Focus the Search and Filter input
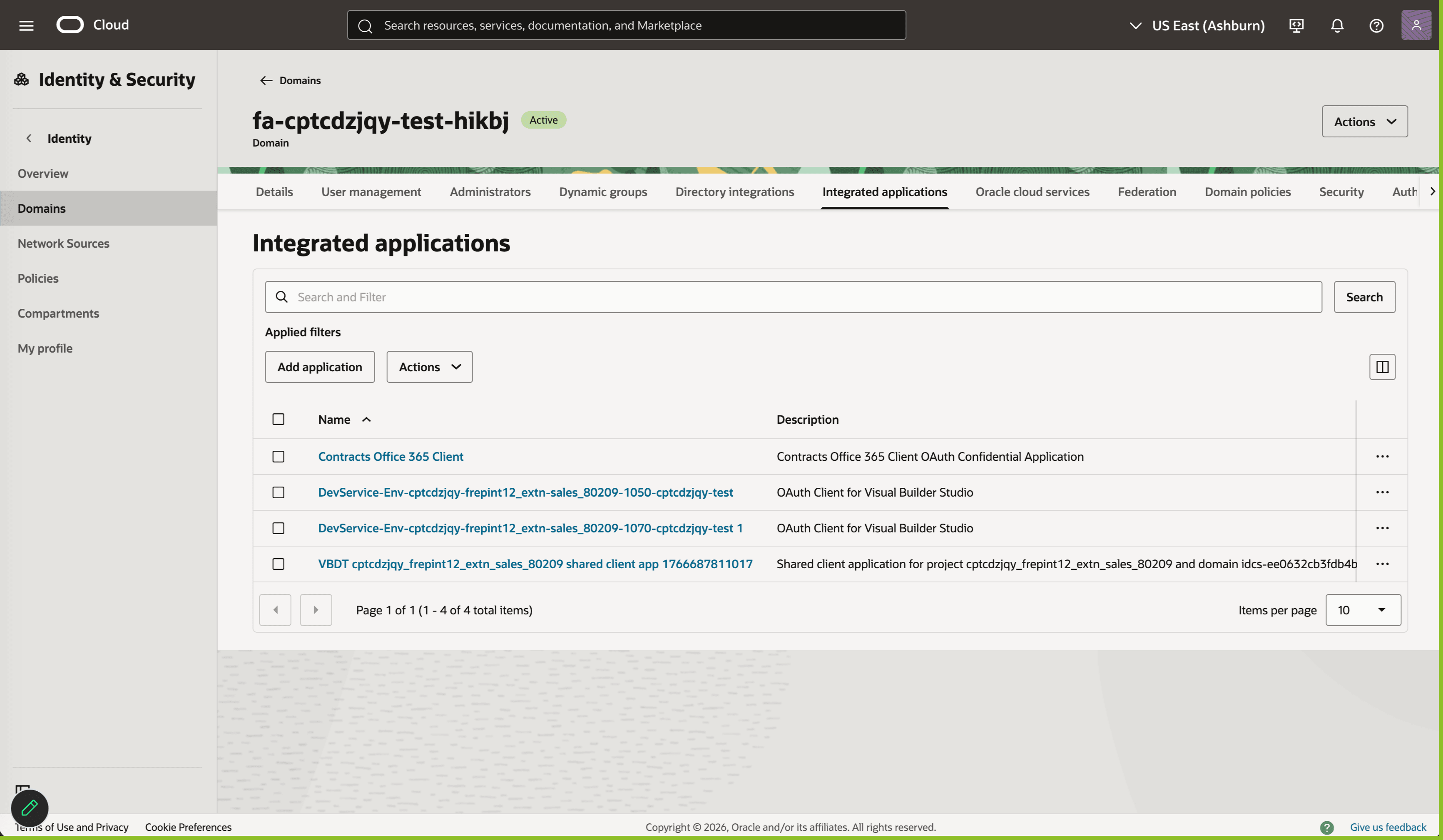 tap(793, 297)
